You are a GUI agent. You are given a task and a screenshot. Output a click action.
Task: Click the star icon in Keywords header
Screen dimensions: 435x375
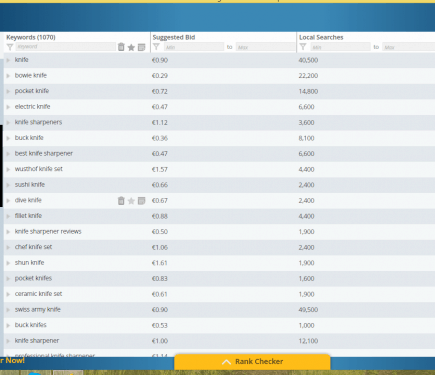tap(131, 47)
